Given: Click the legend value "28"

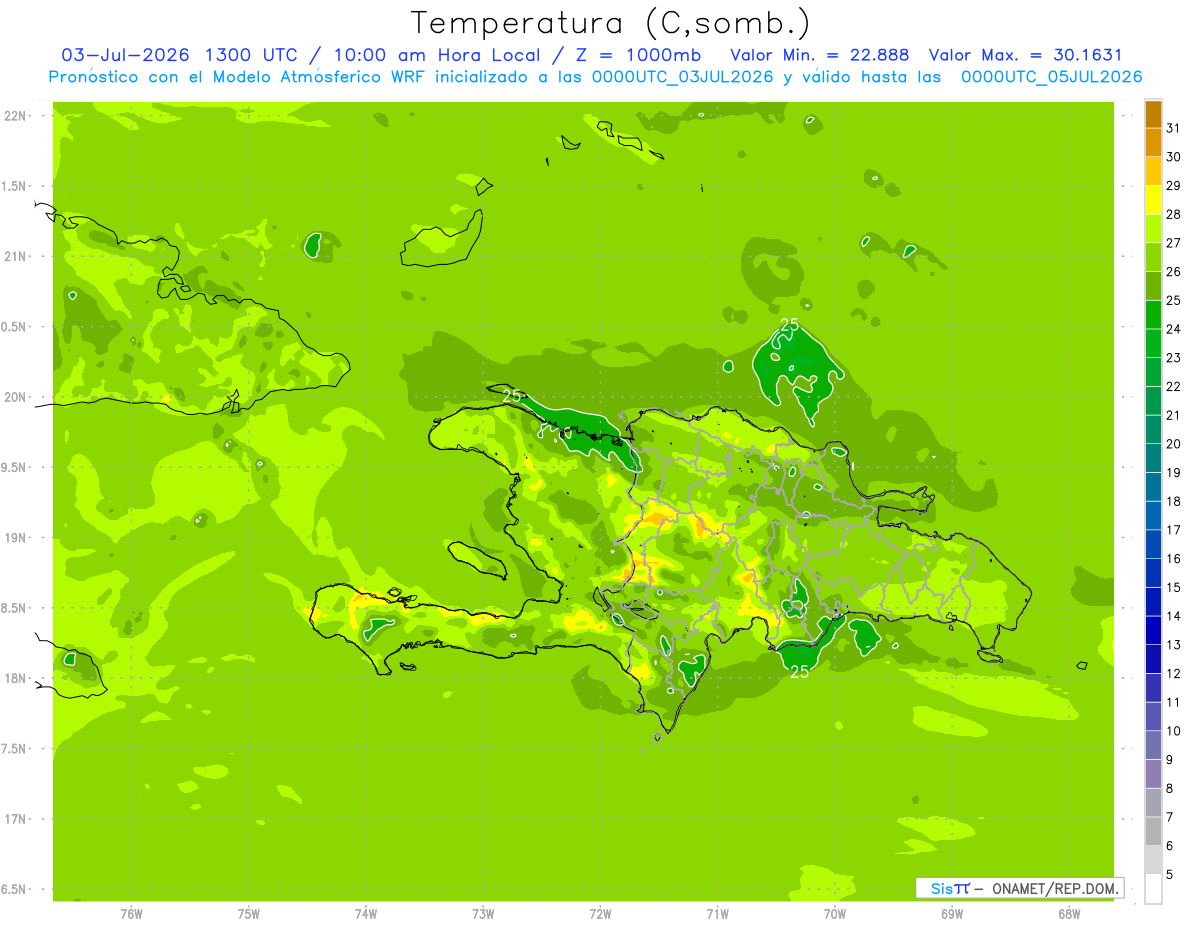Looking at the screenshot, I should (1173, 214).
